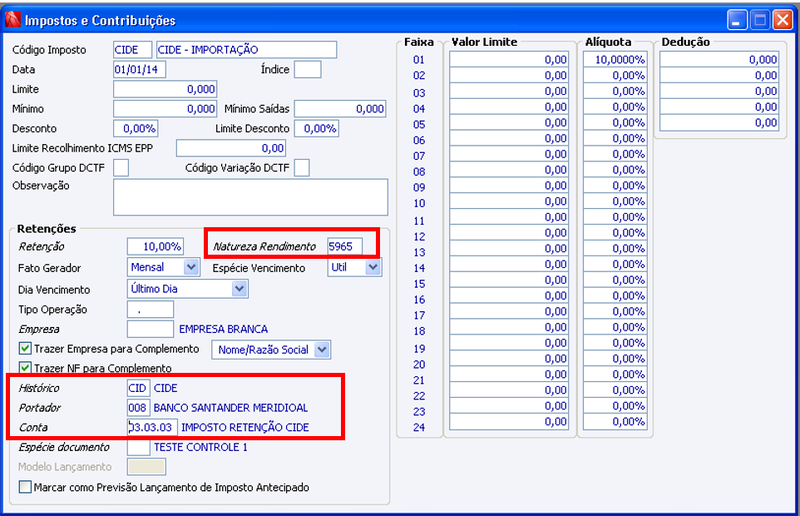Image resolution: width=800 pixels, height=516 pixels.
Task: Open the Espécie Vencimento dropdown
Action: click(373, 267)
